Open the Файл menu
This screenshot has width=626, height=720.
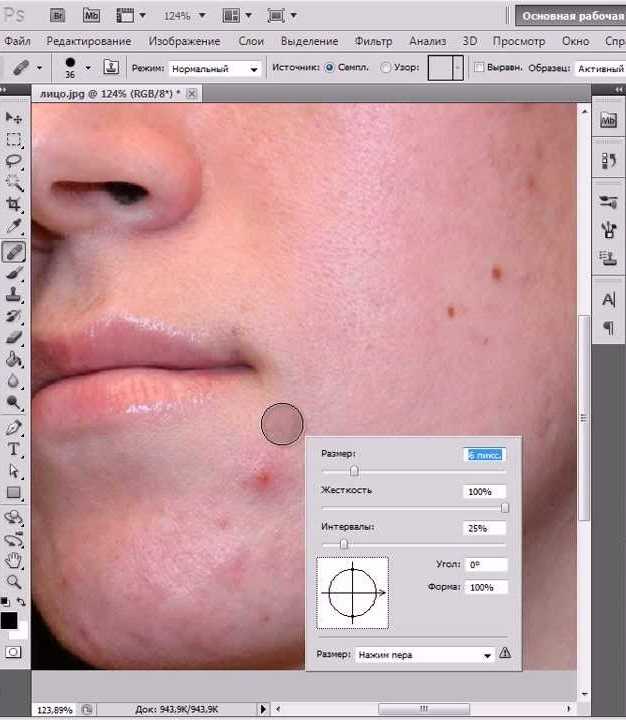(17, 41)
